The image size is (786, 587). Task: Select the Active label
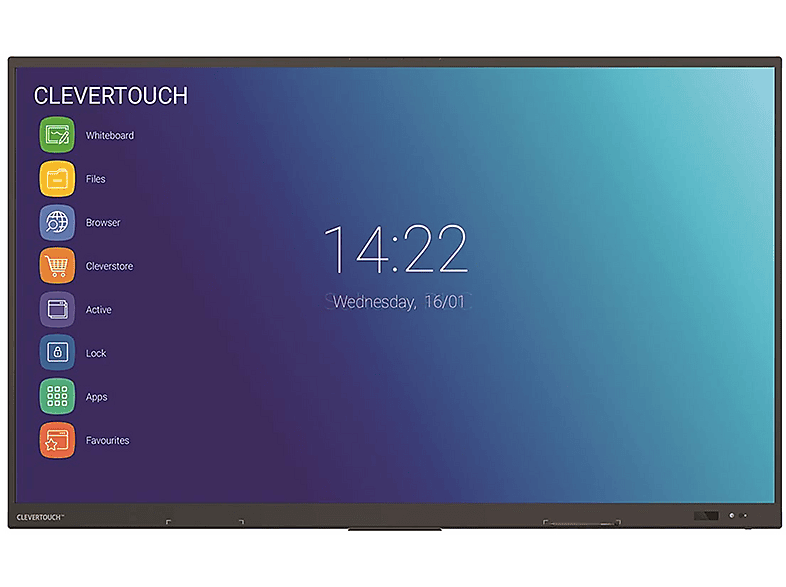(x=98, y=310)
